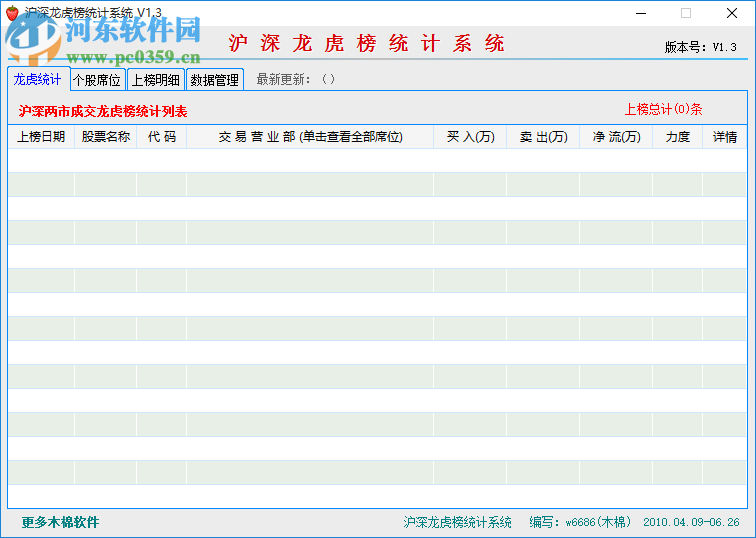756x538 pixels.
Task: Click the 详情 column header
Action: [x=725, y=137]
